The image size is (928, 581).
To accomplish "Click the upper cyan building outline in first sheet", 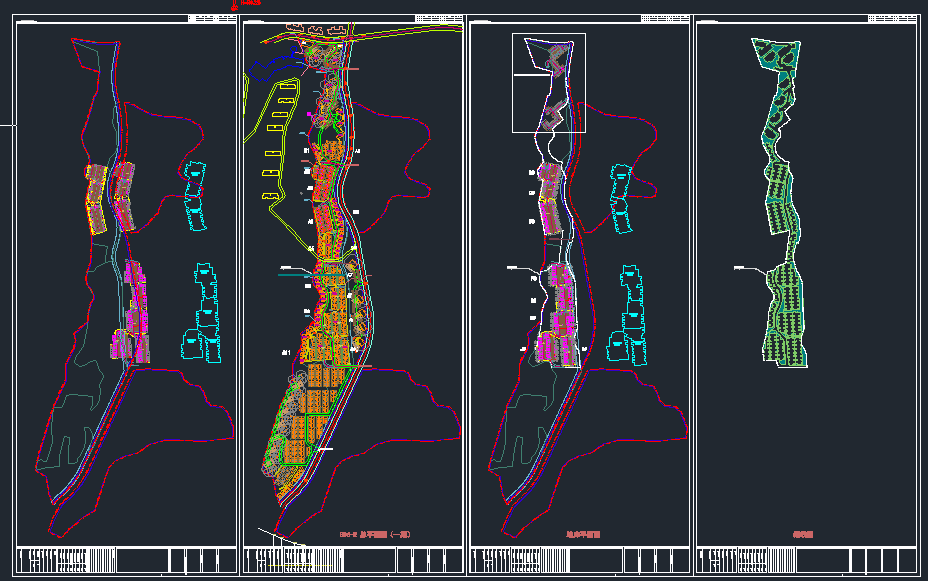I will [x=196, y=194].
